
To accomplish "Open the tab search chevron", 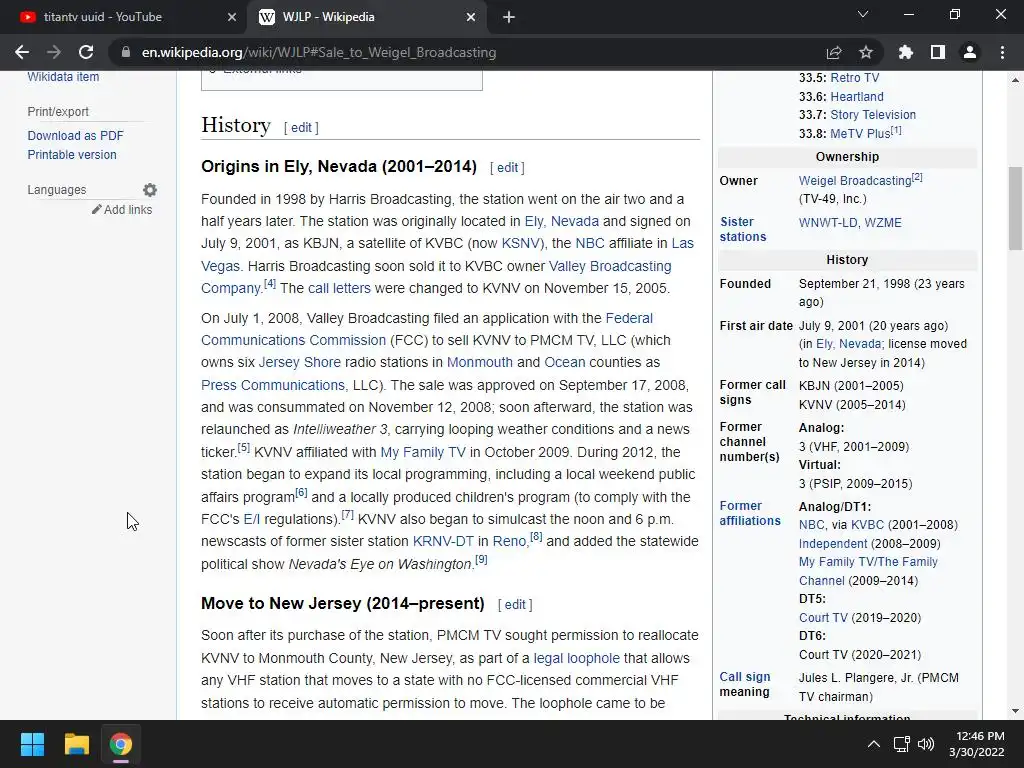I will coord(863,14).
